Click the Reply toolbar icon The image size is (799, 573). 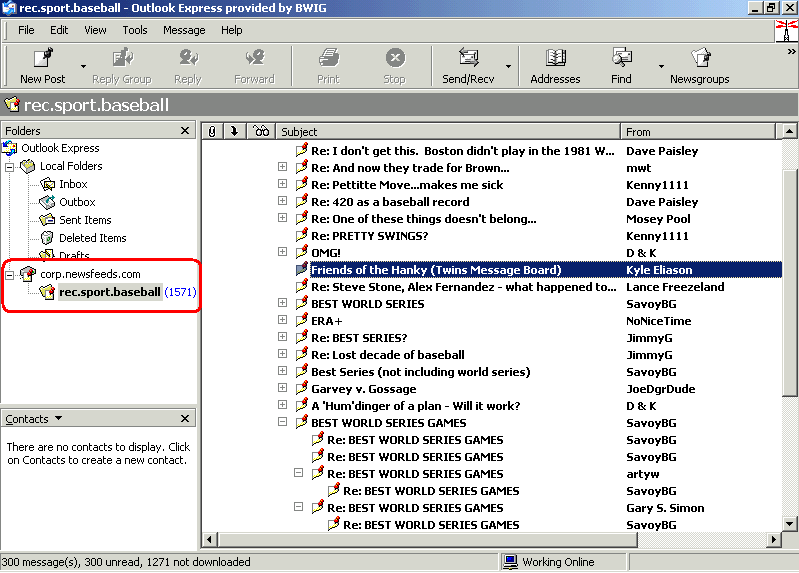point(188,58)
